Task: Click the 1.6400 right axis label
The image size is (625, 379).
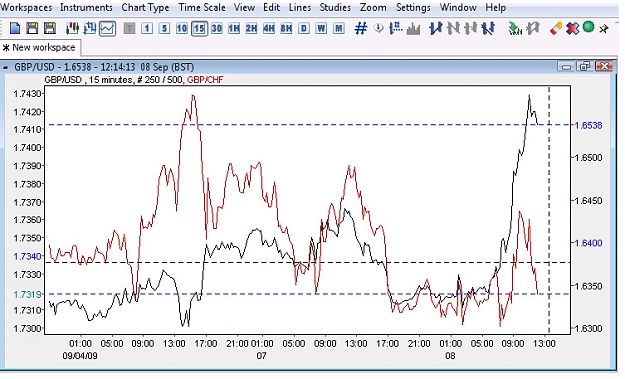Action: point(588,243)
